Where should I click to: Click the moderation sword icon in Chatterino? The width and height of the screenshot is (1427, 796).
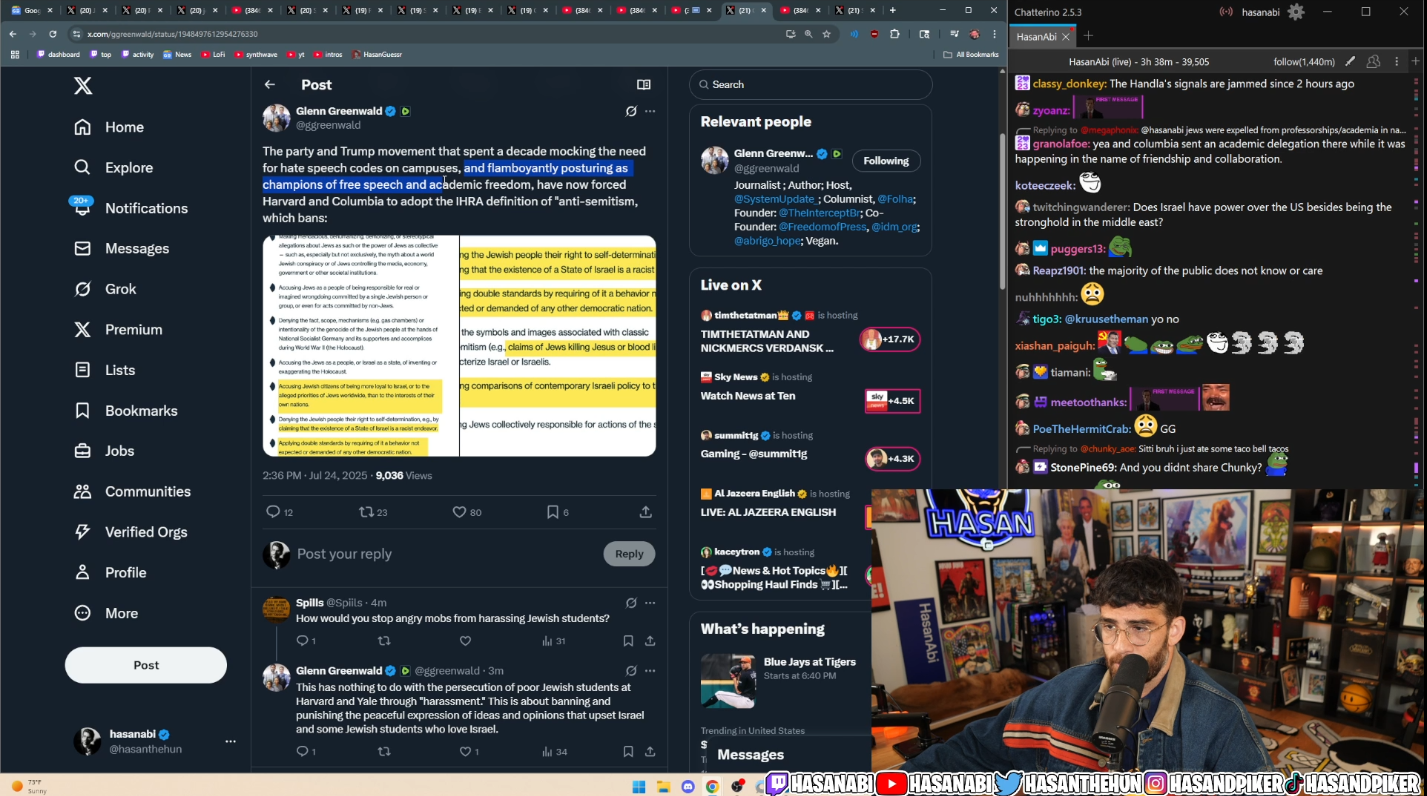(1350, 61)
